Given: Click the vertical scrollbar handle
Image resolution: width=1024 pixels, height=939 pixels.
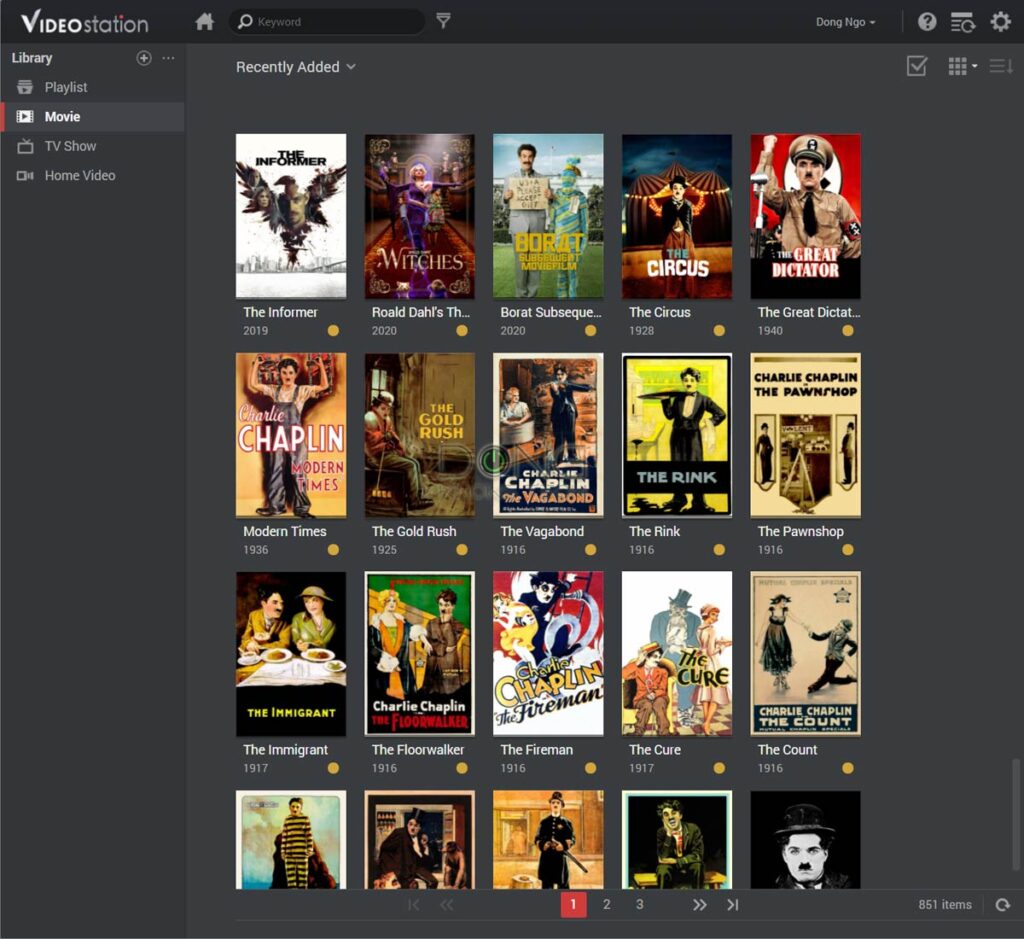Looking at the screenshot, I should (x=1015, y=814).
